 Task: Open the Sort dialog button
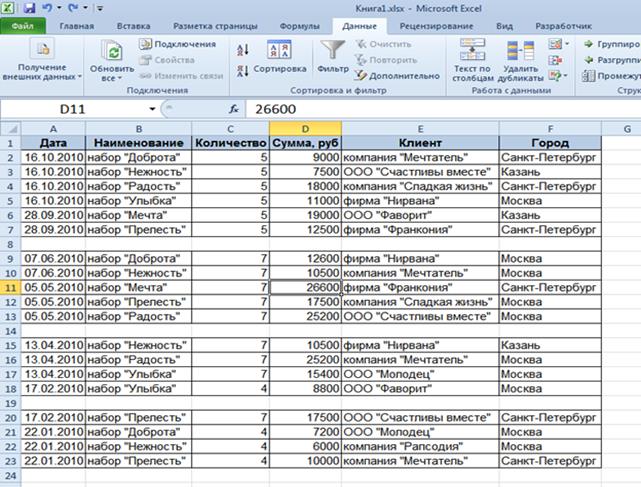point(279,57)
